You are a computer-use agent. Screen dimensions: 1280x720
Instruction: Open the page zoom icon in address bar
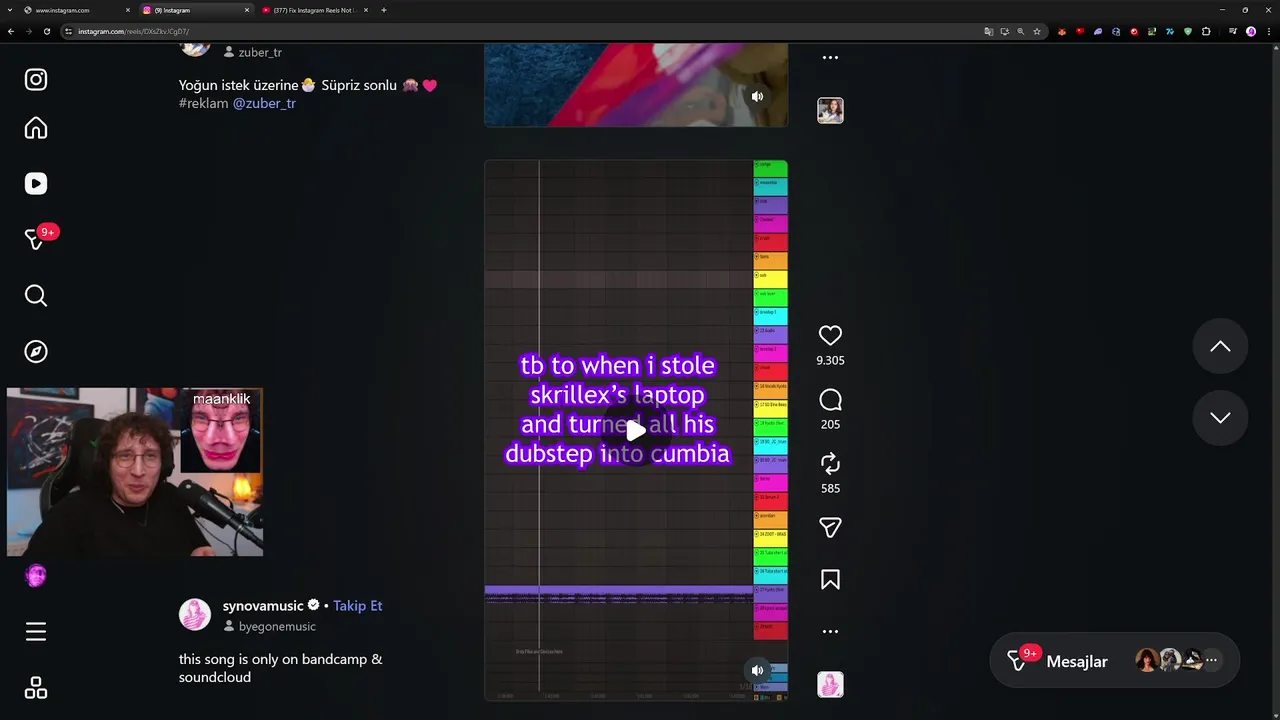tap(1021, 31)
